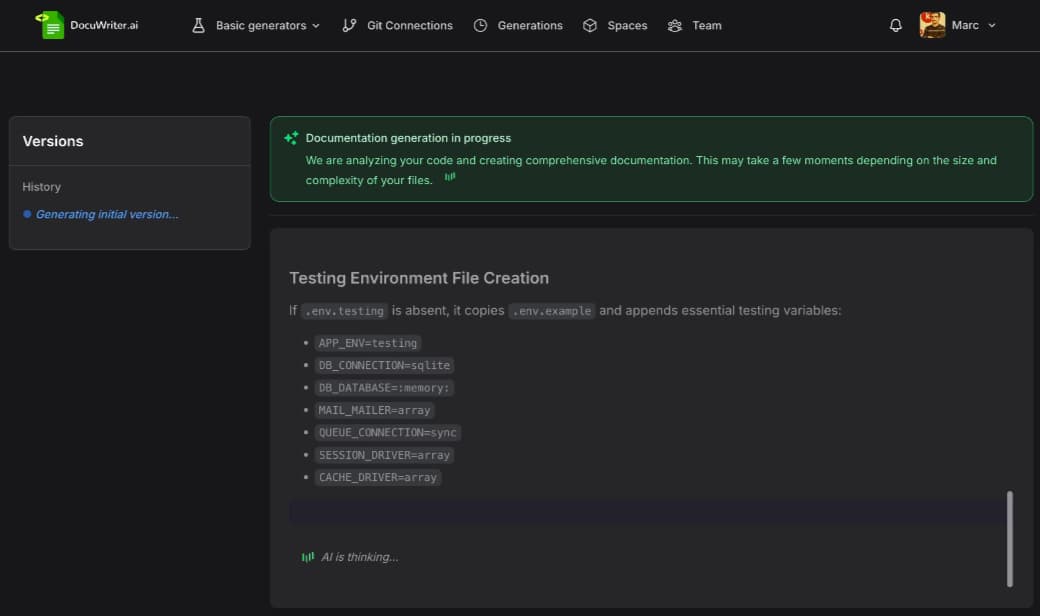Click the flask icon beside Basic generators
Viewport: 1040px width, 616px height.
198,25
